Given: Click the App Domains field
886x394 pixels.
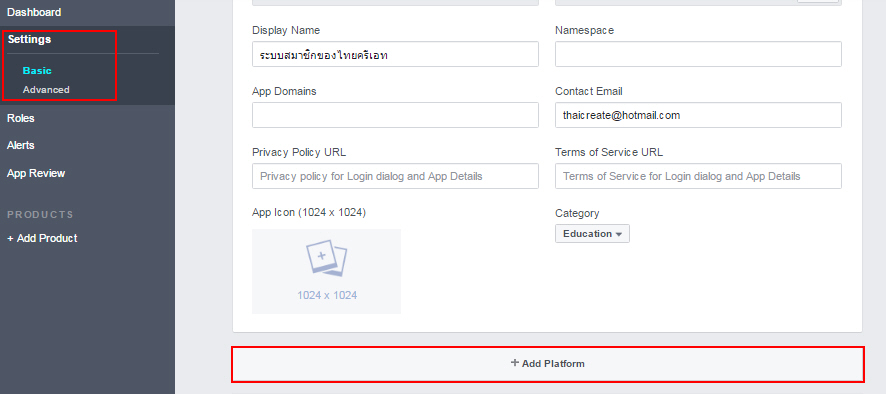Looking at the screenshot, I should (x=396, y=115).
